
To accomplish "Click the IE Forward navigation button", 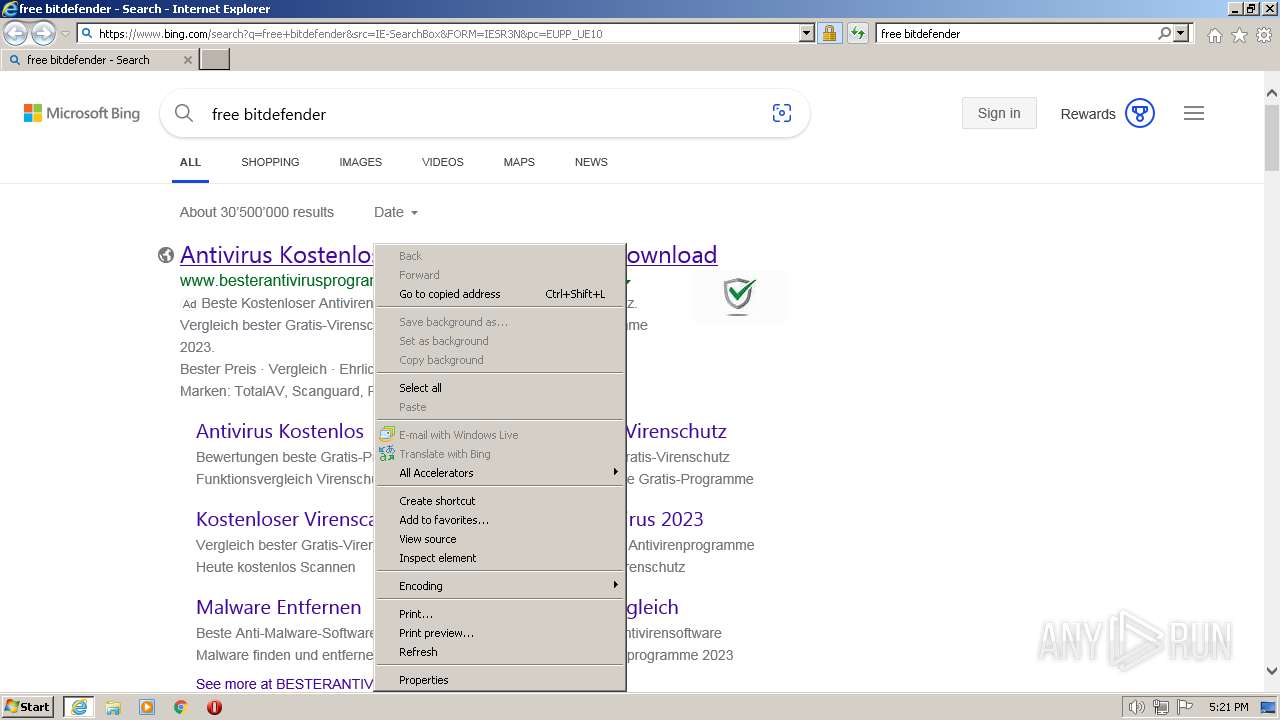I will [x=43, y=34].
